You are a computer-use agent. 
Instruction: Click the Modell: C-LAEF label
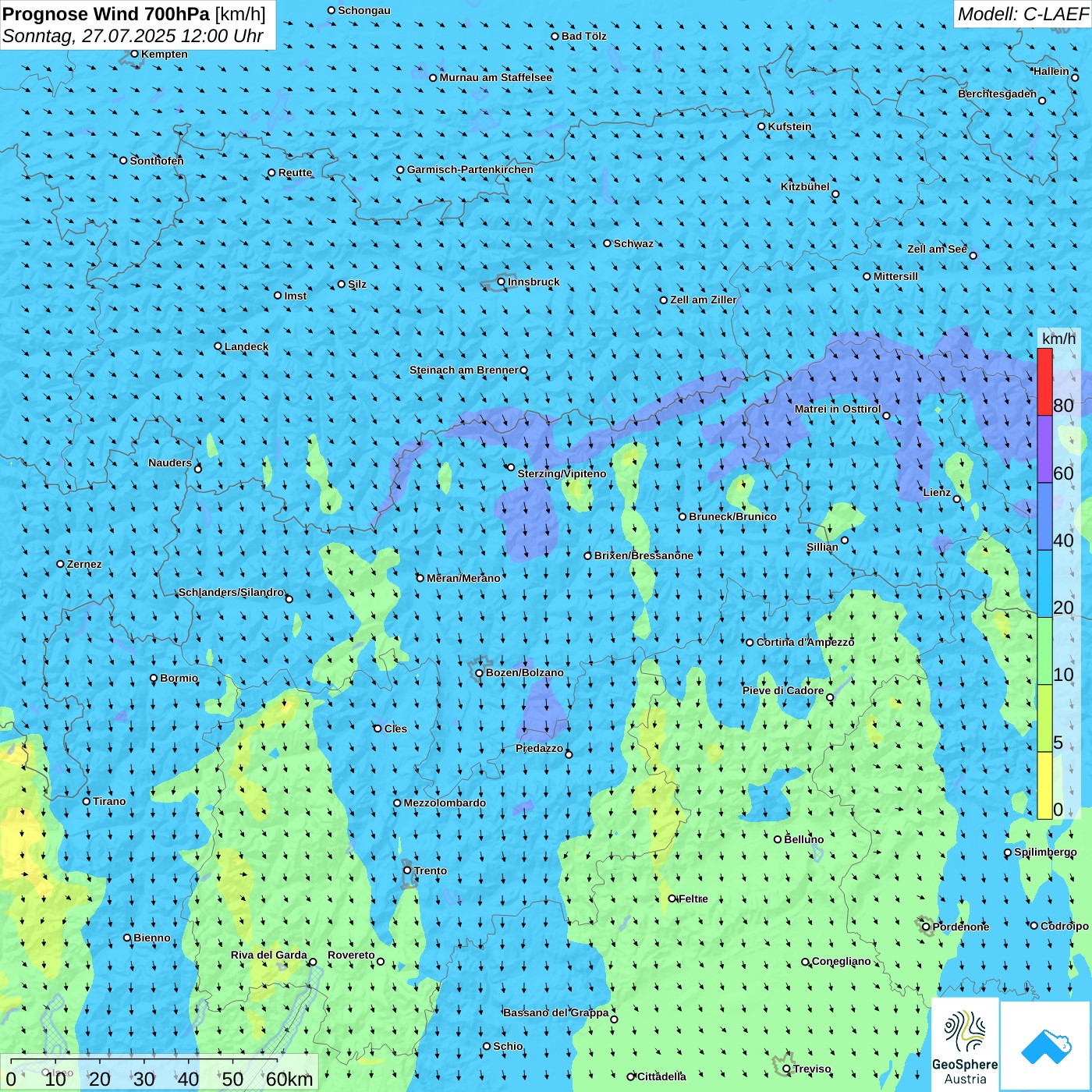tap(1023, 14)
